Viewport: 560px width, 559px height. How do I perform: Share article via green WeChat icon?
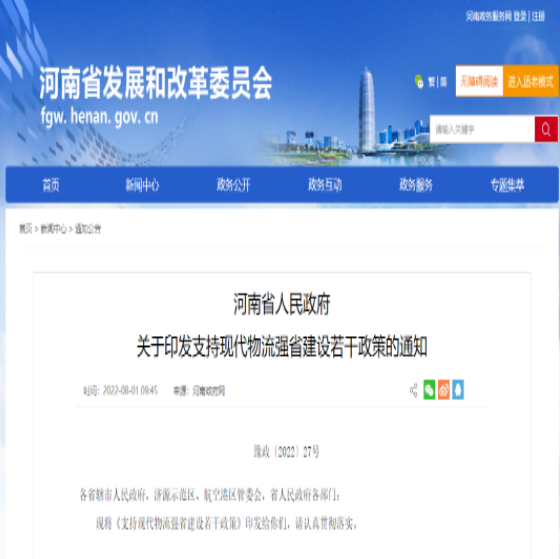(429, 389)
